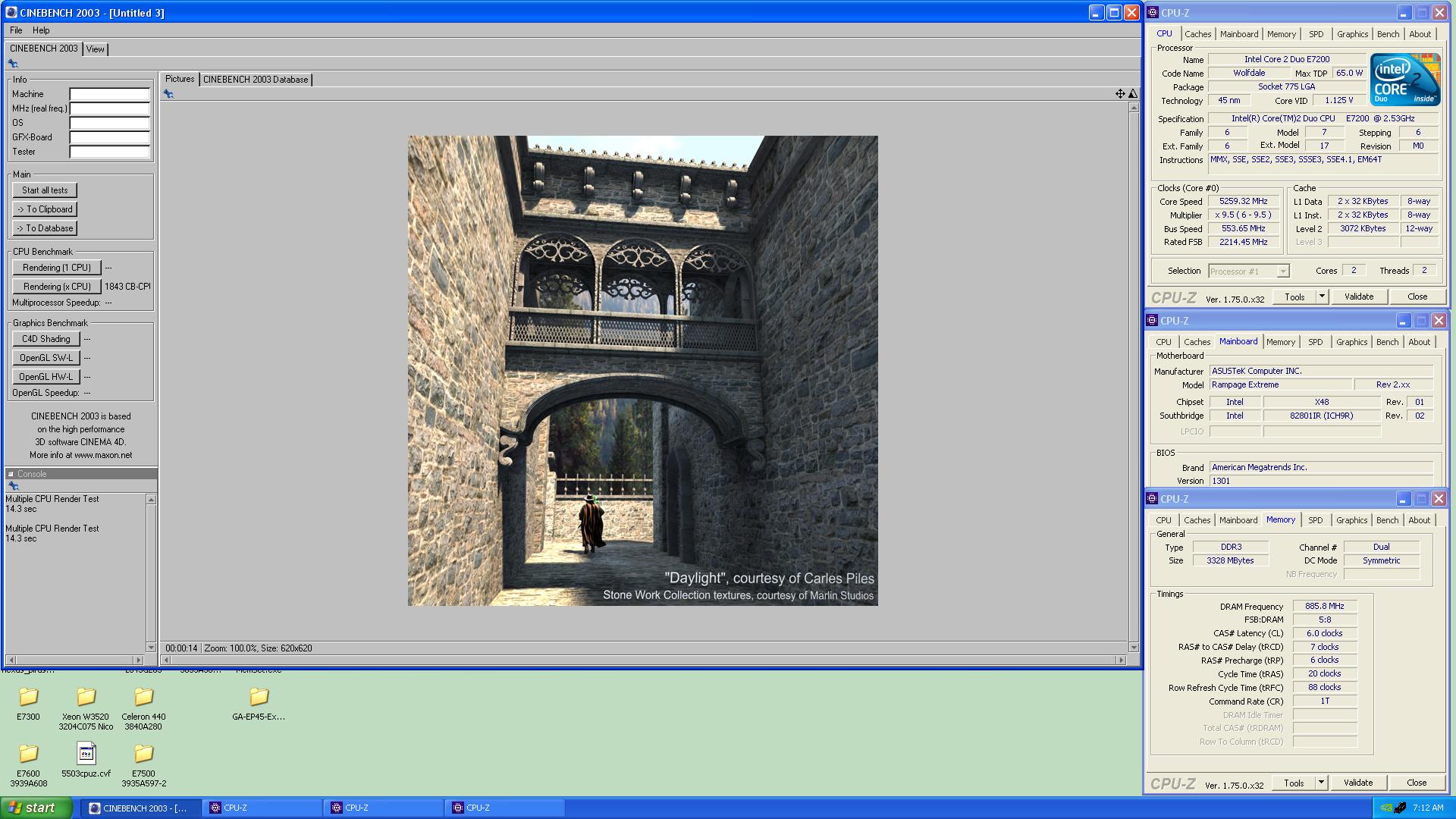Open the Start menu

pyautogui.click(x=36, y=808)
